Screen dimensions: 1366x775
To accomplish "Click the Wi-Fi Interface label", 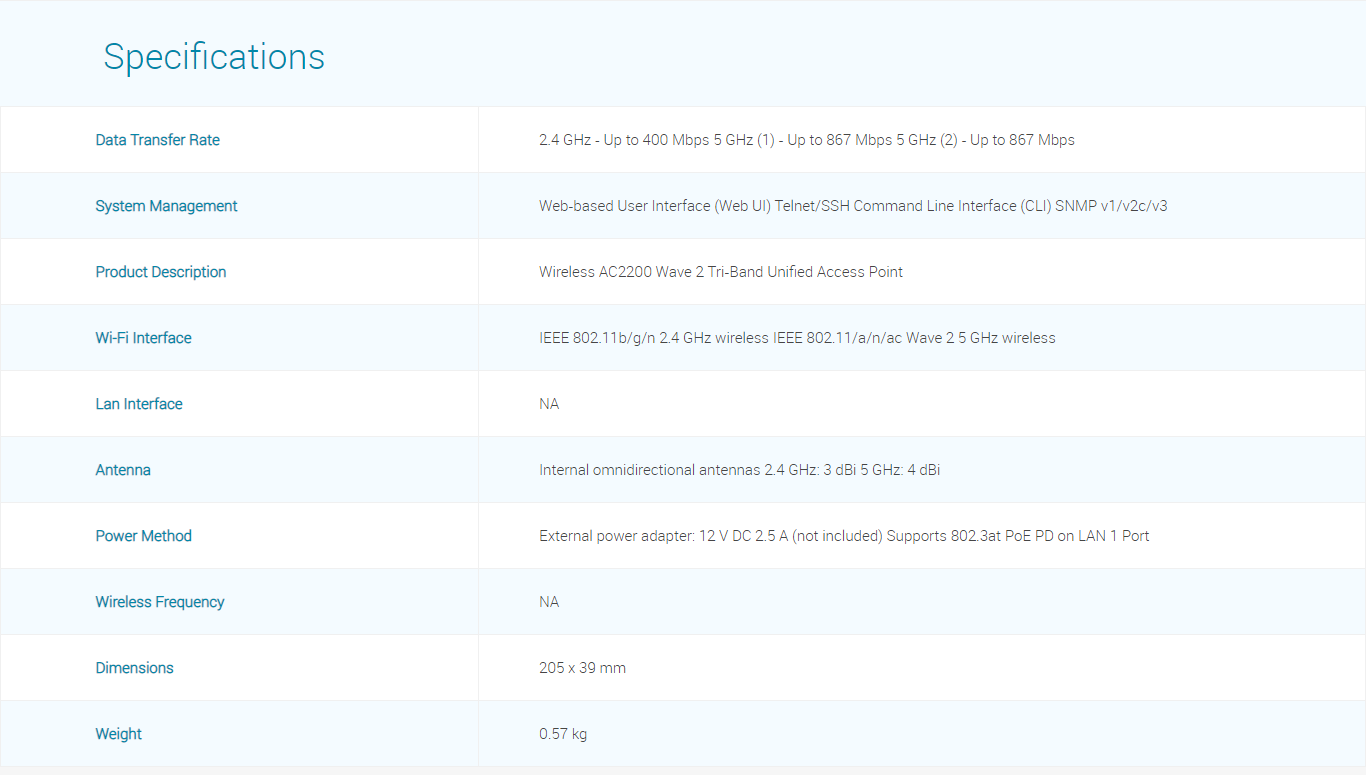I will tap(143, 338).
